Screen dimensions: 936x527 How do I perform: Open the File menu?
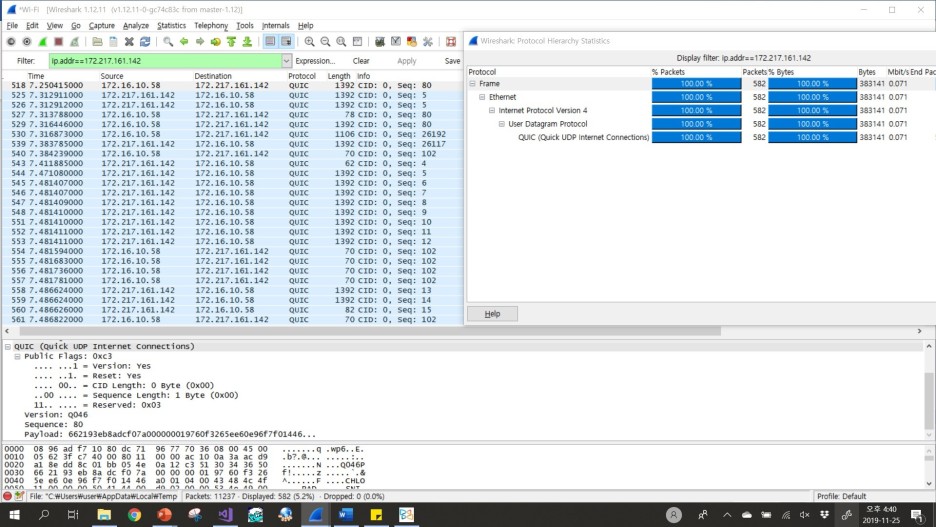pyautogui.click(x=12, y=26)
